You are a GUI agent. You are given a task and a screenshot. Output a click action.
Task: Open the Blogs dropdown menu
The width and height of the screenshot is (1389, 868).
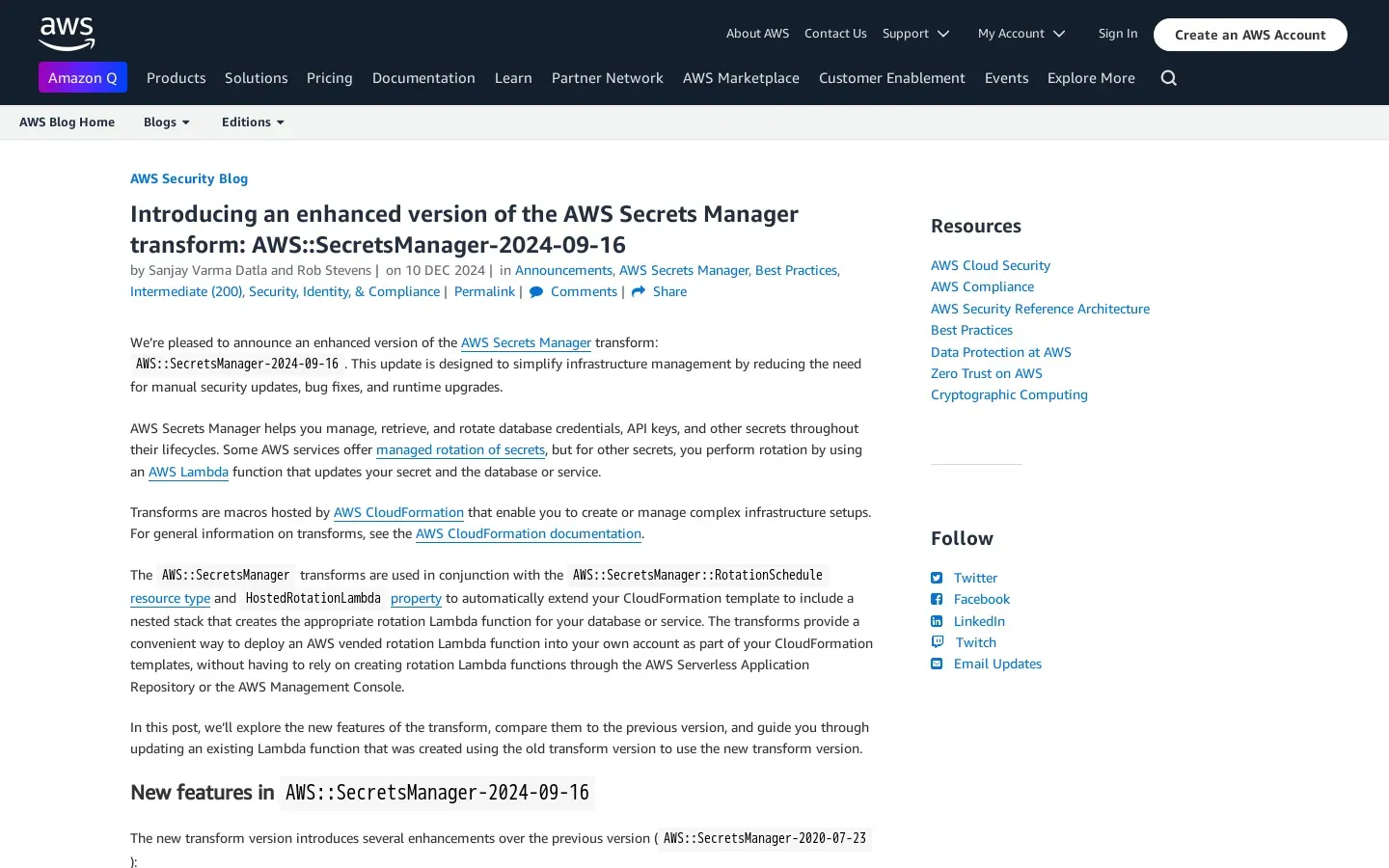point(166,122)
